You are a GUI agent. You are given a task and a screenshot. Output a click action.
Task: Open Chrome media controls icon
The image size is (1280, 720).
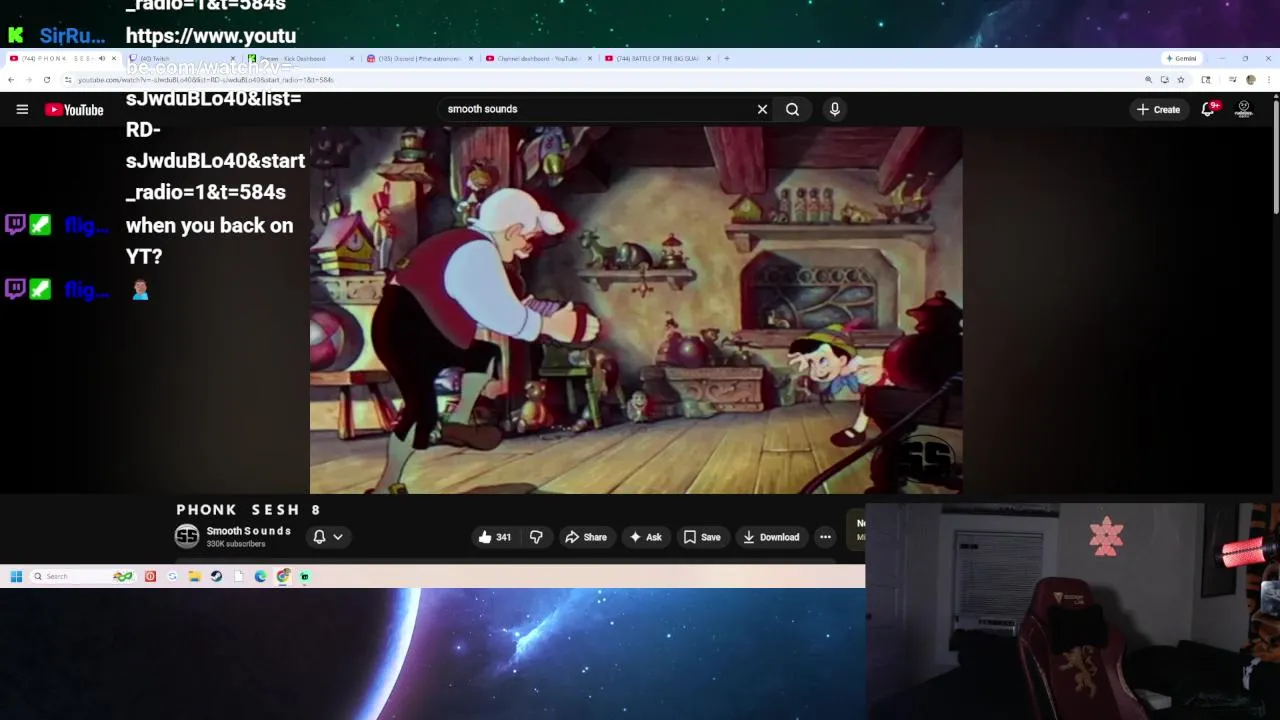click(x=1233, y=79)
